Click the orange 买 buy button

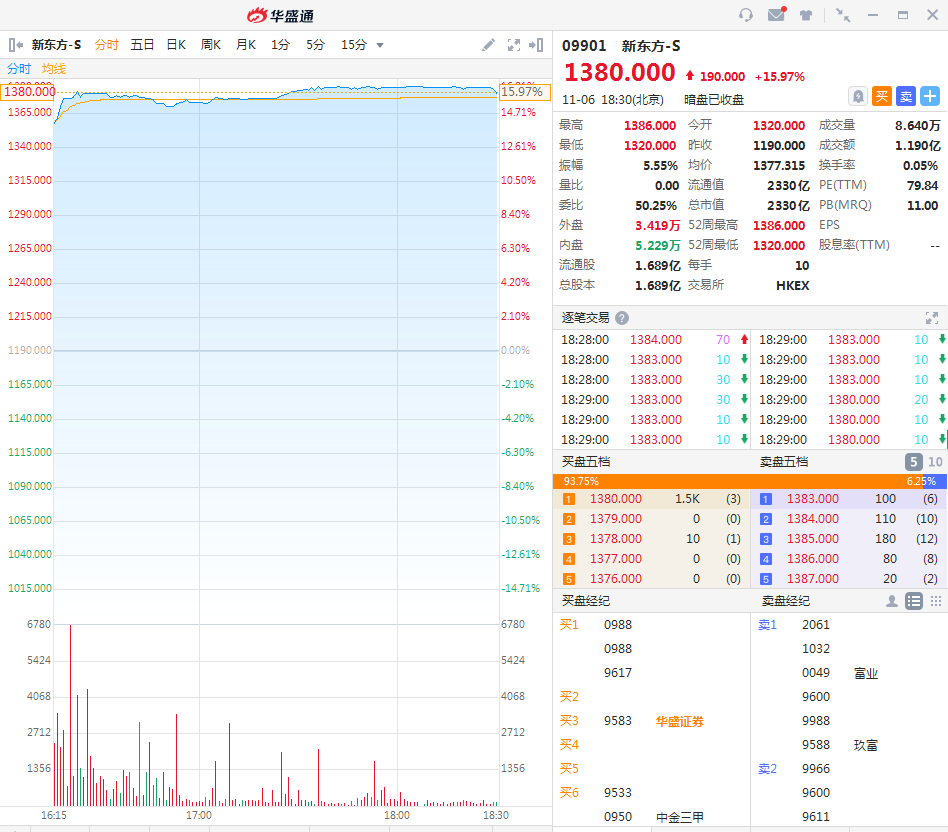[x=882, y=96]
